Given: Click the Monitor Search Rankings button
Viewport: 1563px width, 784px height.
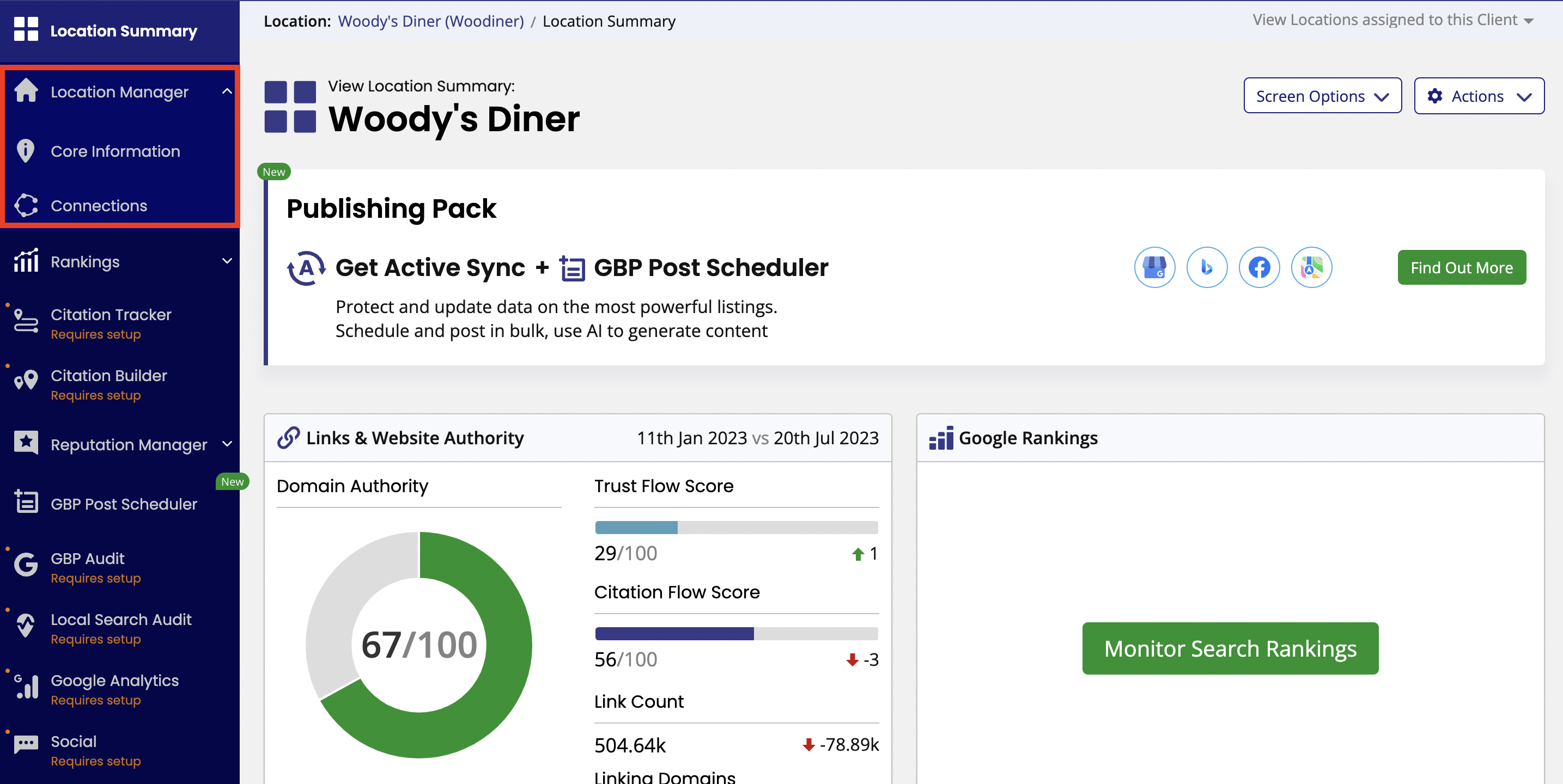Looking at the screenshot, I should click(x=1230, y=648).
